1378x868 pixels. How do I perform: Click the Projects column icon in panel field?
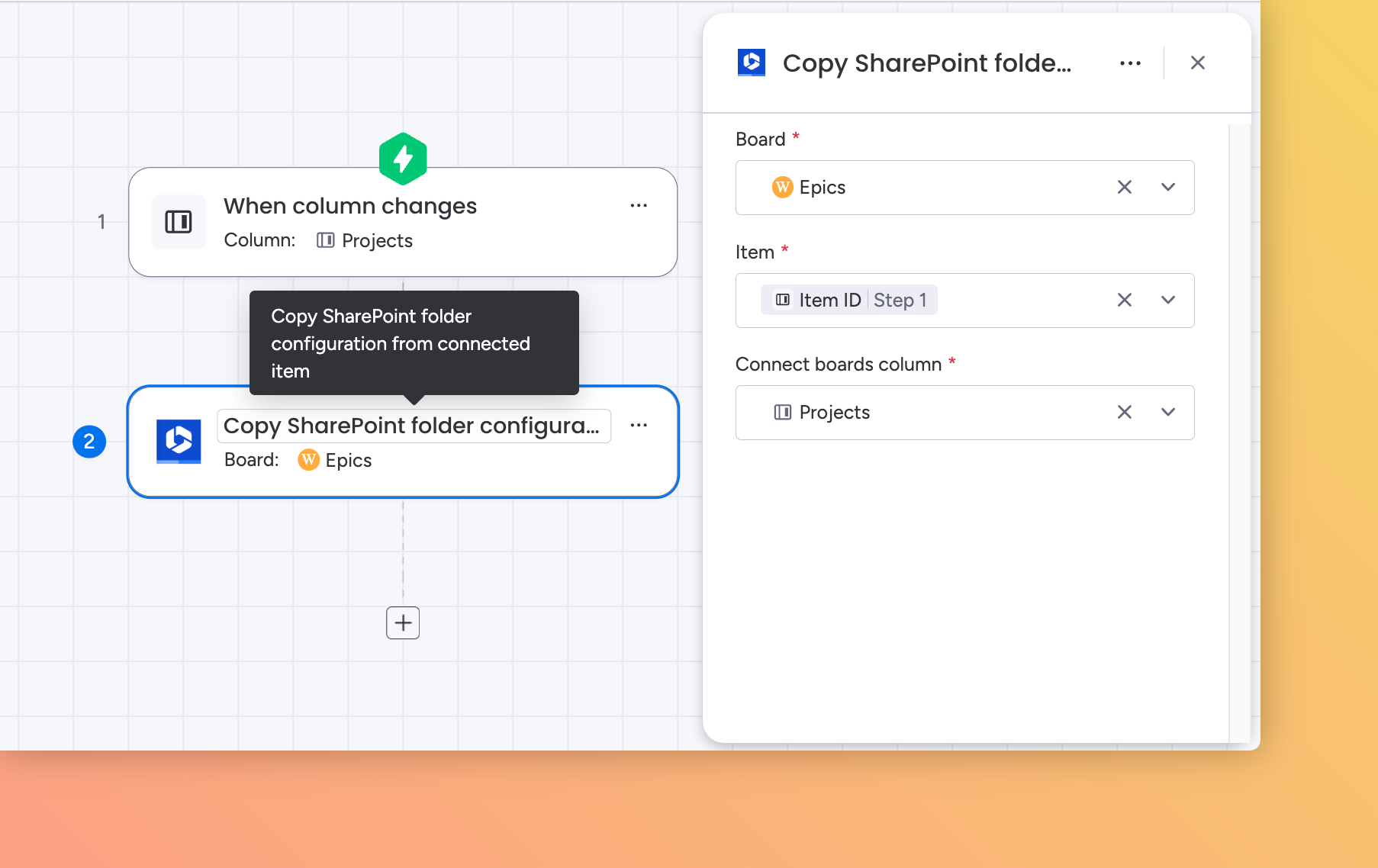tap(783, 412)
